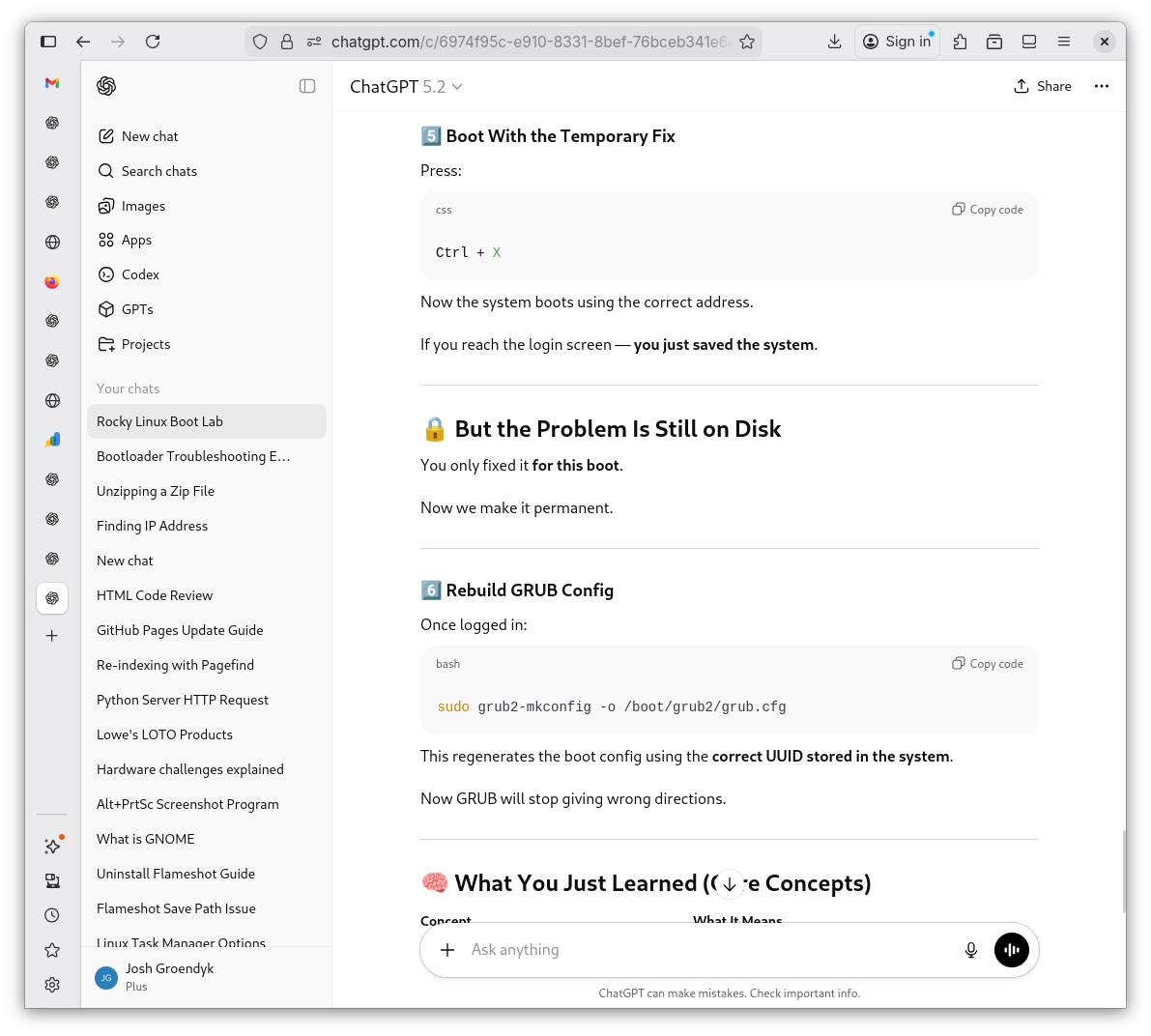Copy code for the grub2-mkconfig command
This screenshot has width=1151, height=1036.
(988, 664)
